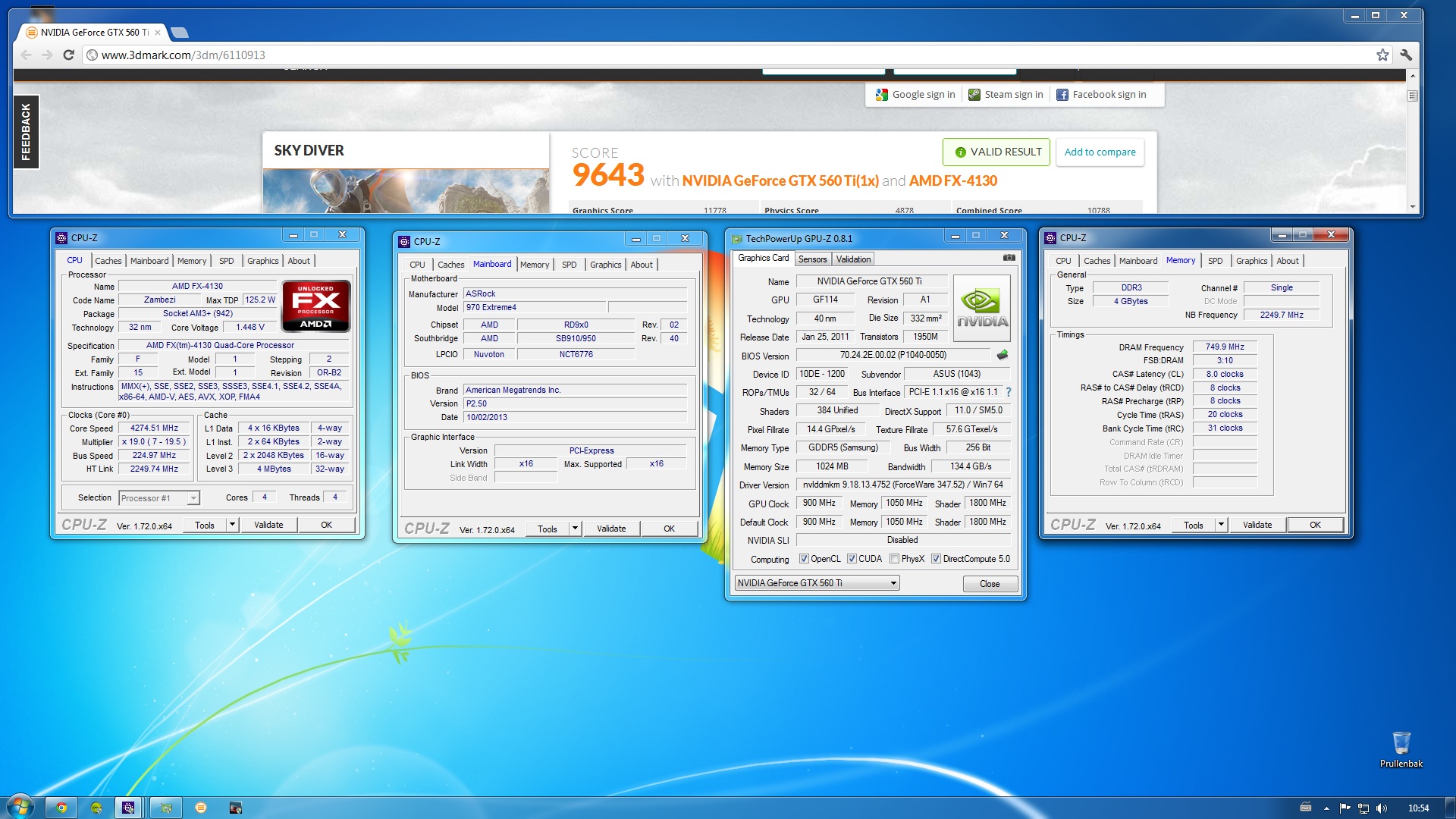Click the Add to compare button
This screenshot has width=1456, height=819.
pyautogui.click(x=1100, y=152)
